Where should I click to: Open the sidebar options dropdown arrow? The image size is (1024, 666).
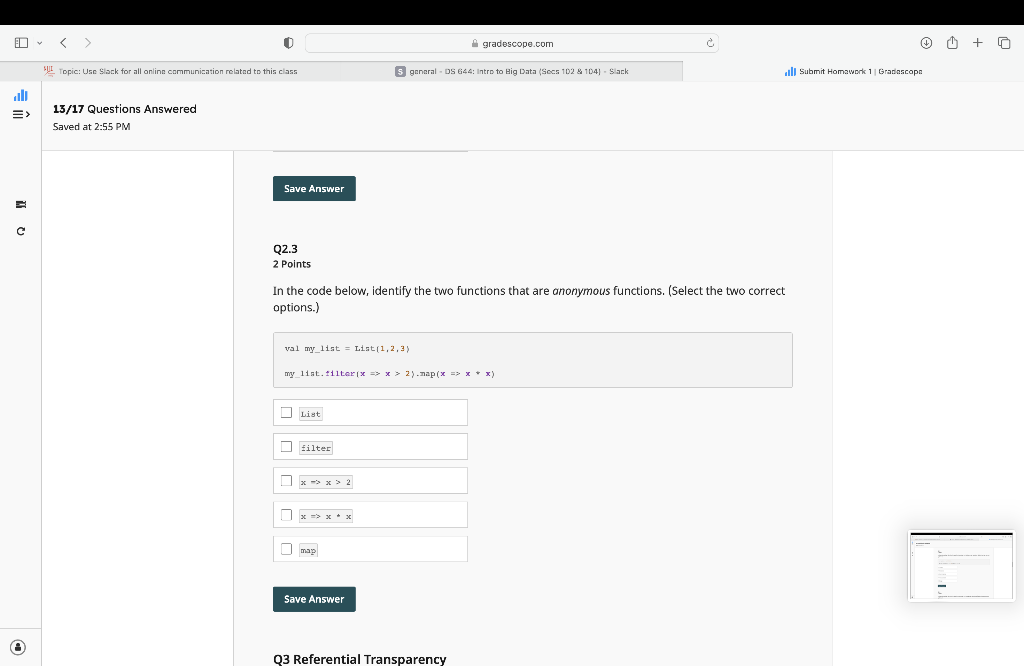point(40,43)
